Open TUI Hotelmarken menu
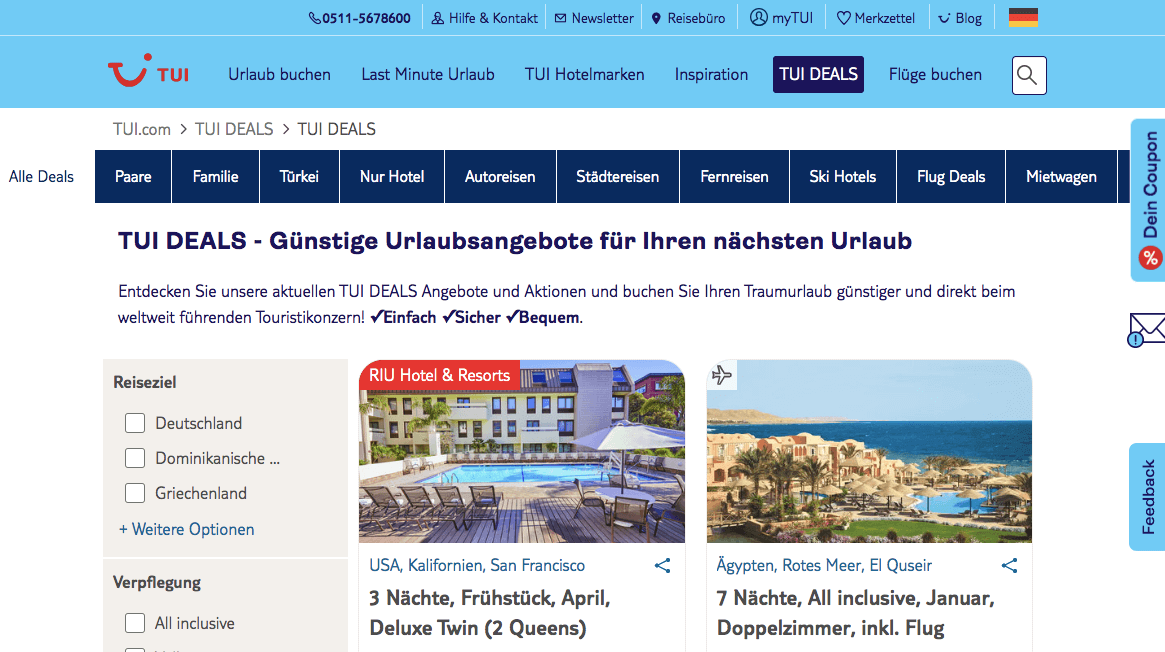This screenshot has width=1165, height=652. coord(585,74)
